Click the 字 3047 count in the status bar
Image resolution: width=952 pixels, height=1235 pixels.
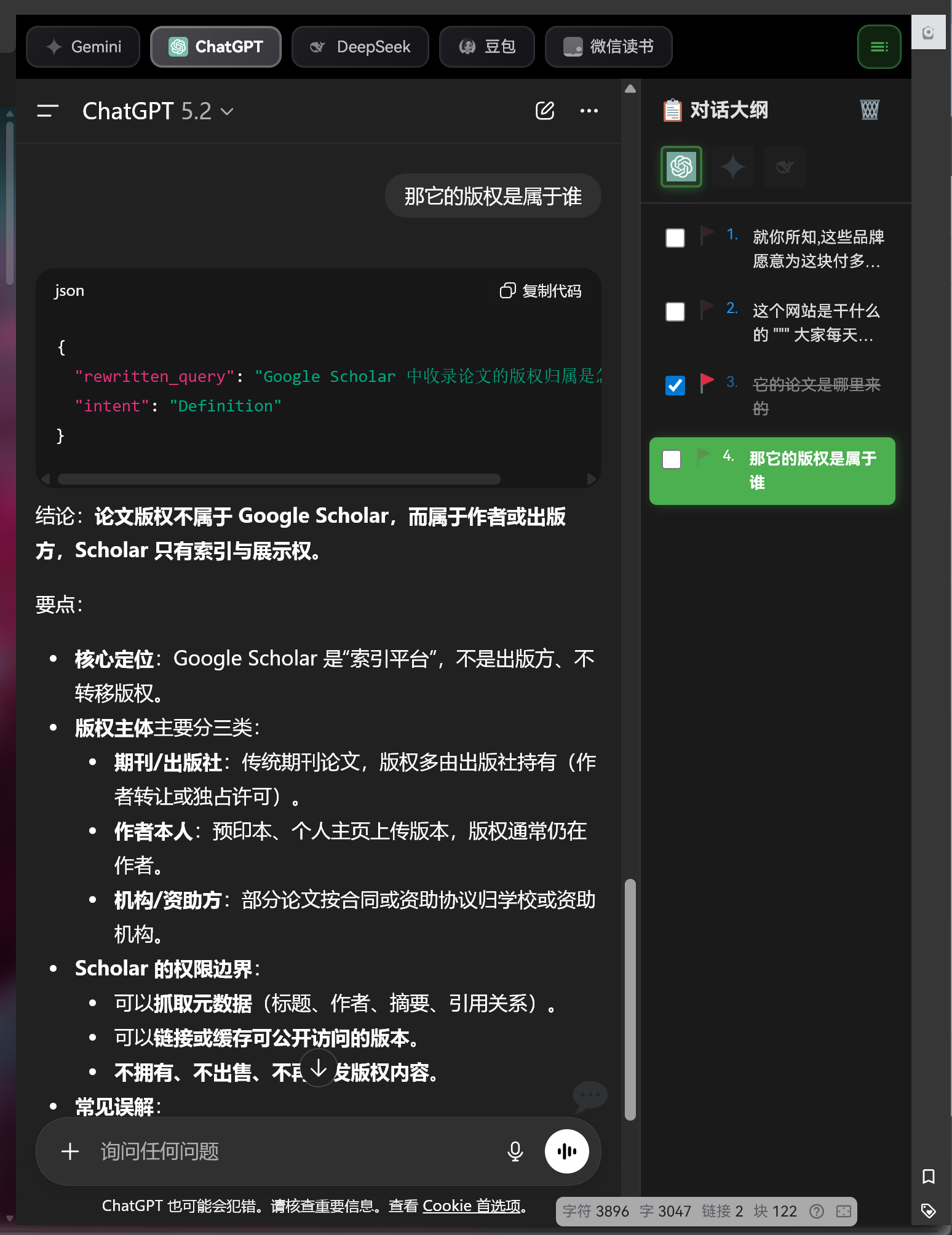pos(665,1211)
